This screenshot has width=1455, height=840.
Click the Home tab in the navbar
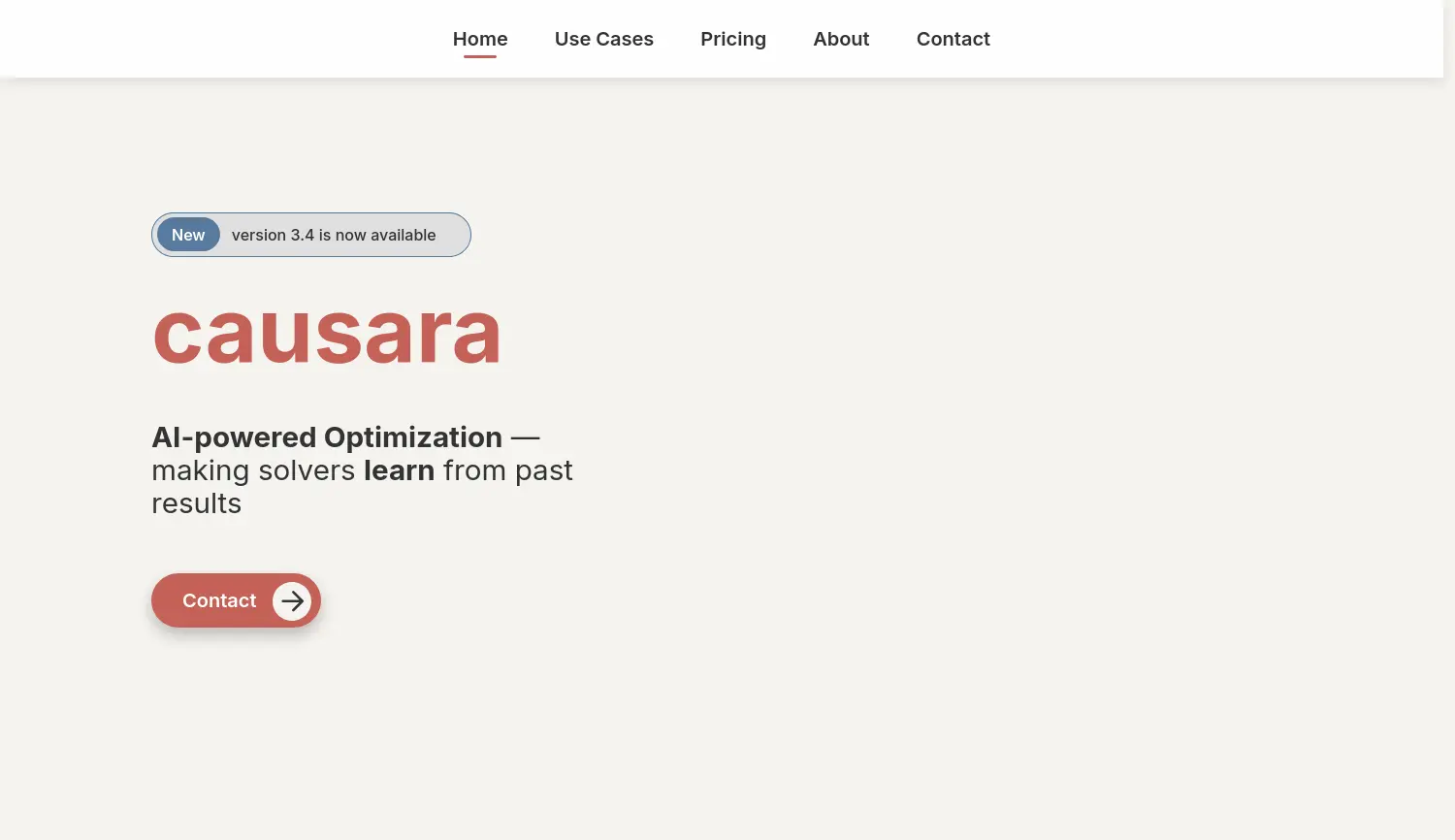pos(480,39)
